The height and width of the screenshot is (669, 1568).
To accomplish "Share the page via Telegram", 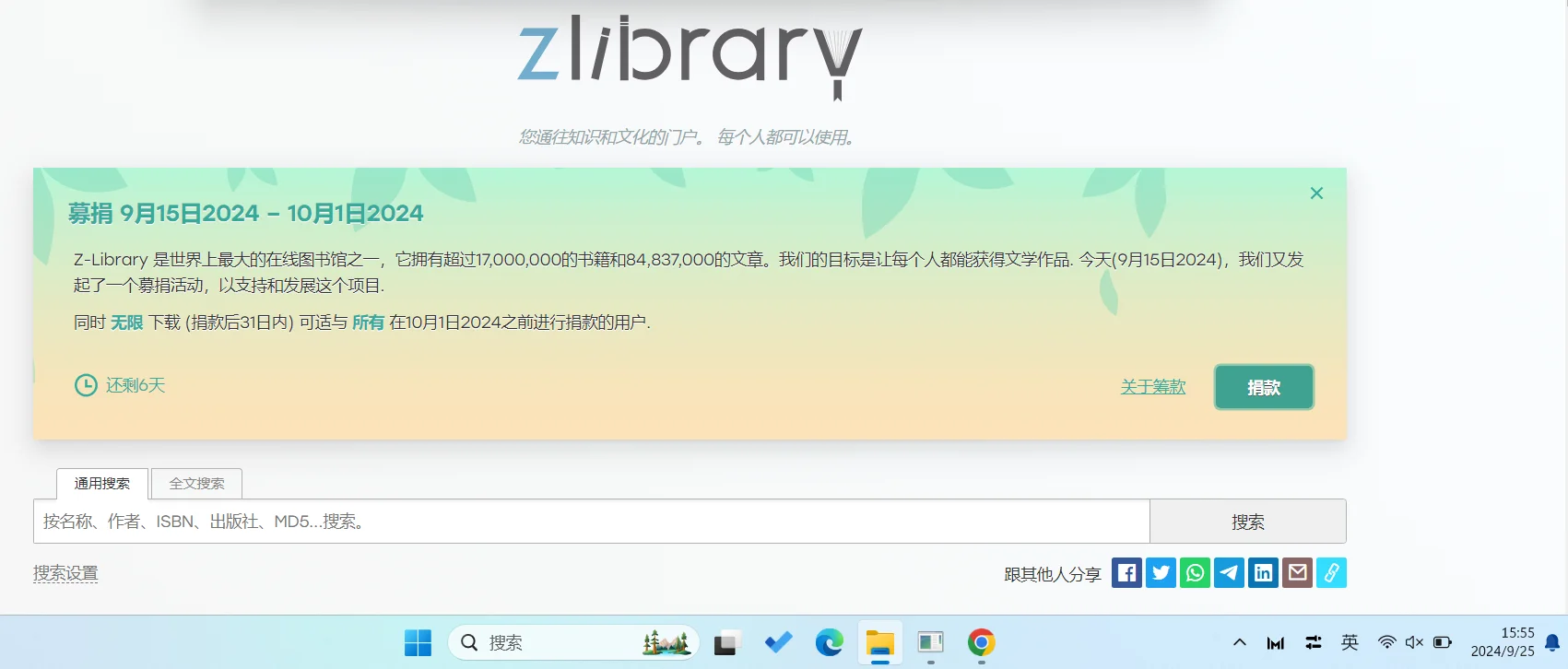I will tap(1229, 573).
